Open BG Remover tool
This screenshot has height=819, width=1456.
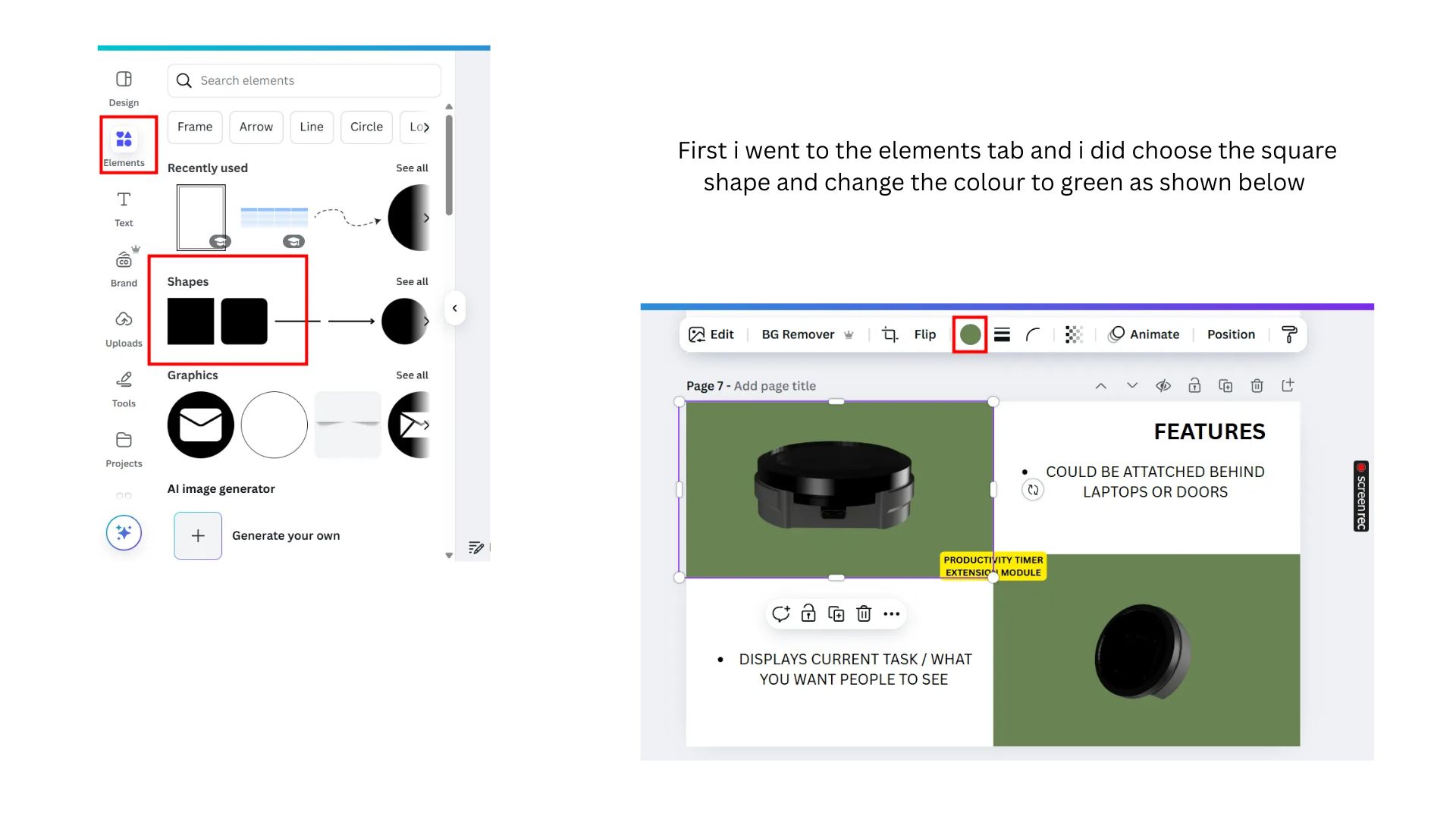(x=807, y=334)
